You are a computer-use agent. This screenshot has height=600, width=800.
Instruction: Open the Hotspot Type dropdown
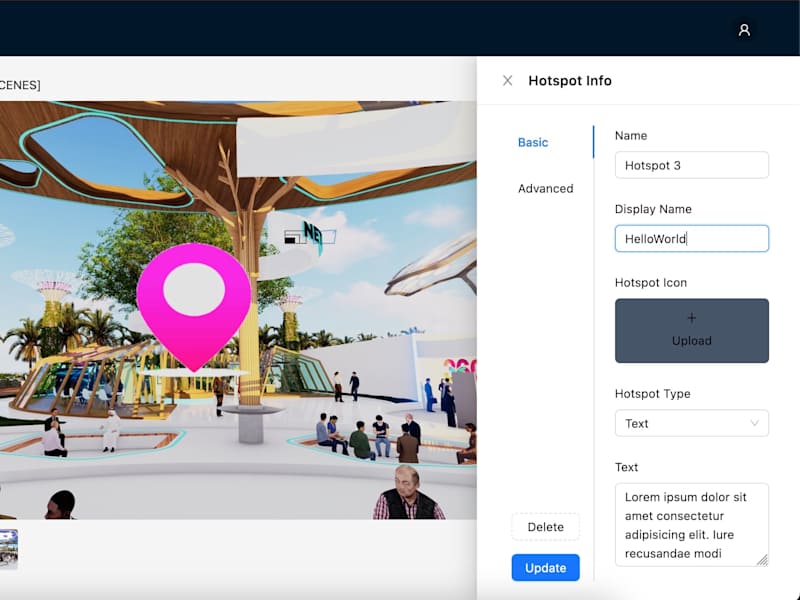691,423
